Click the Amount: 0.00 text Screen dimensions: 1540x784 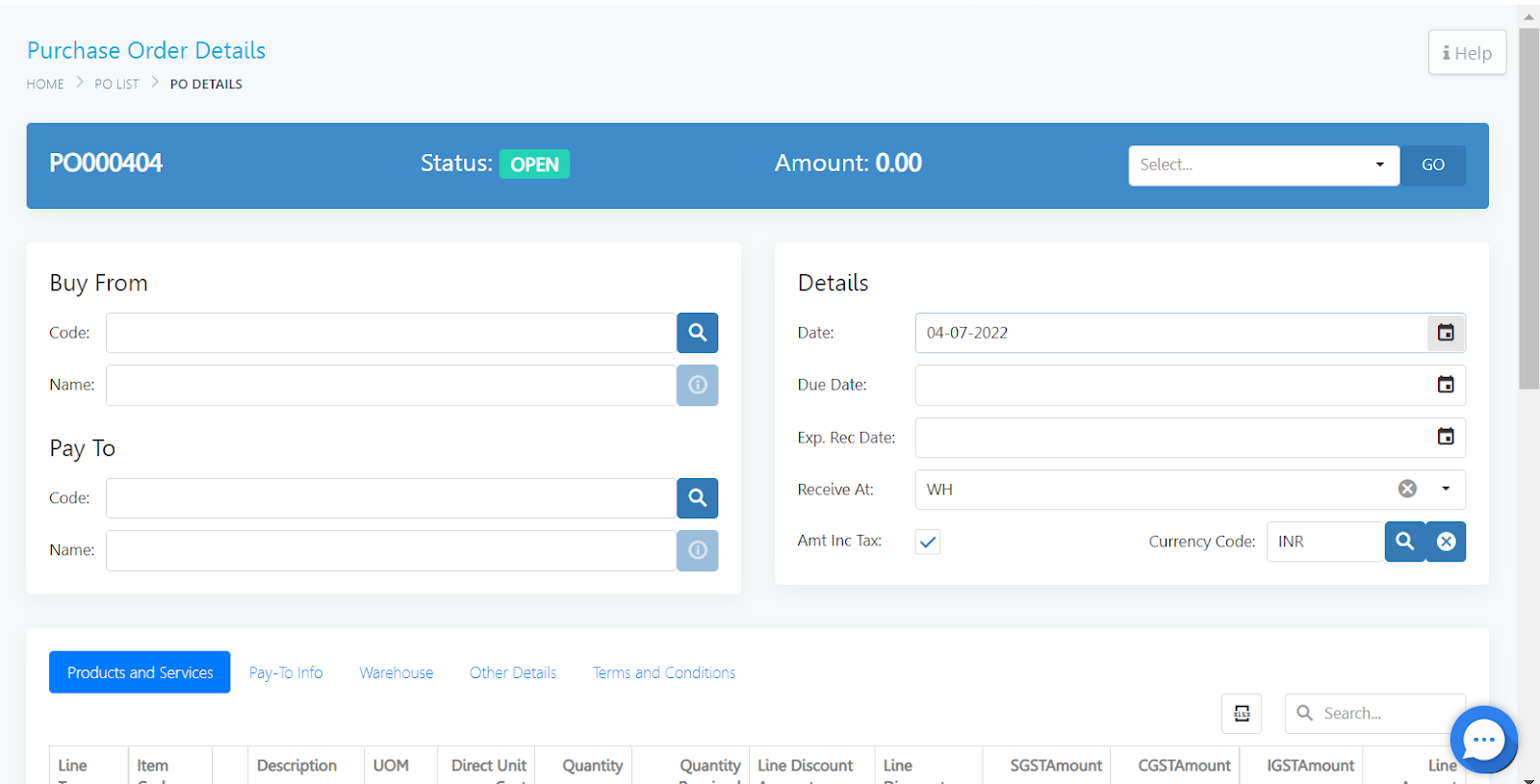848,163
